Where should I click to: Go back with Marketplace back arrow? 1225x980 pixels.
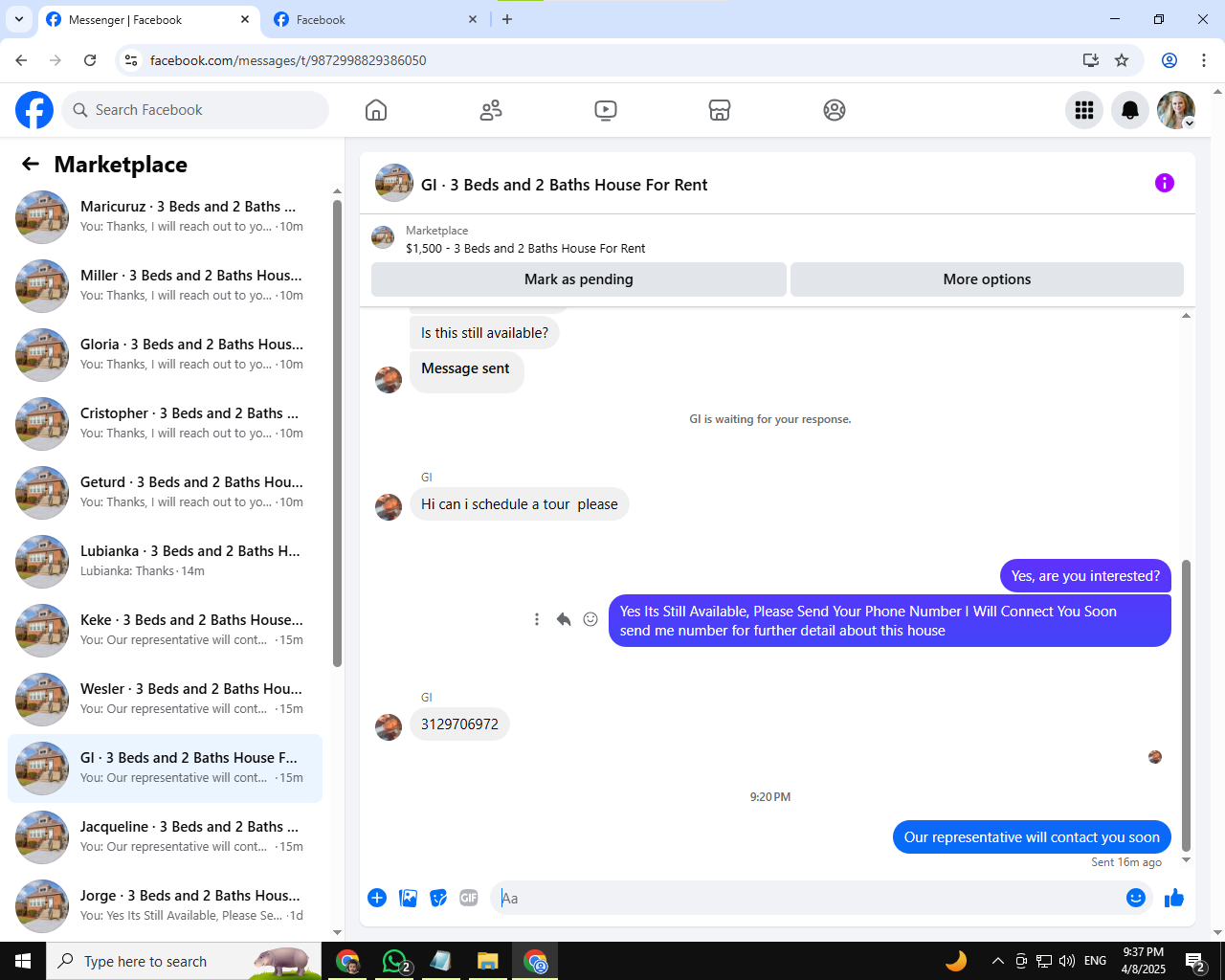click(x=31, y=164)
